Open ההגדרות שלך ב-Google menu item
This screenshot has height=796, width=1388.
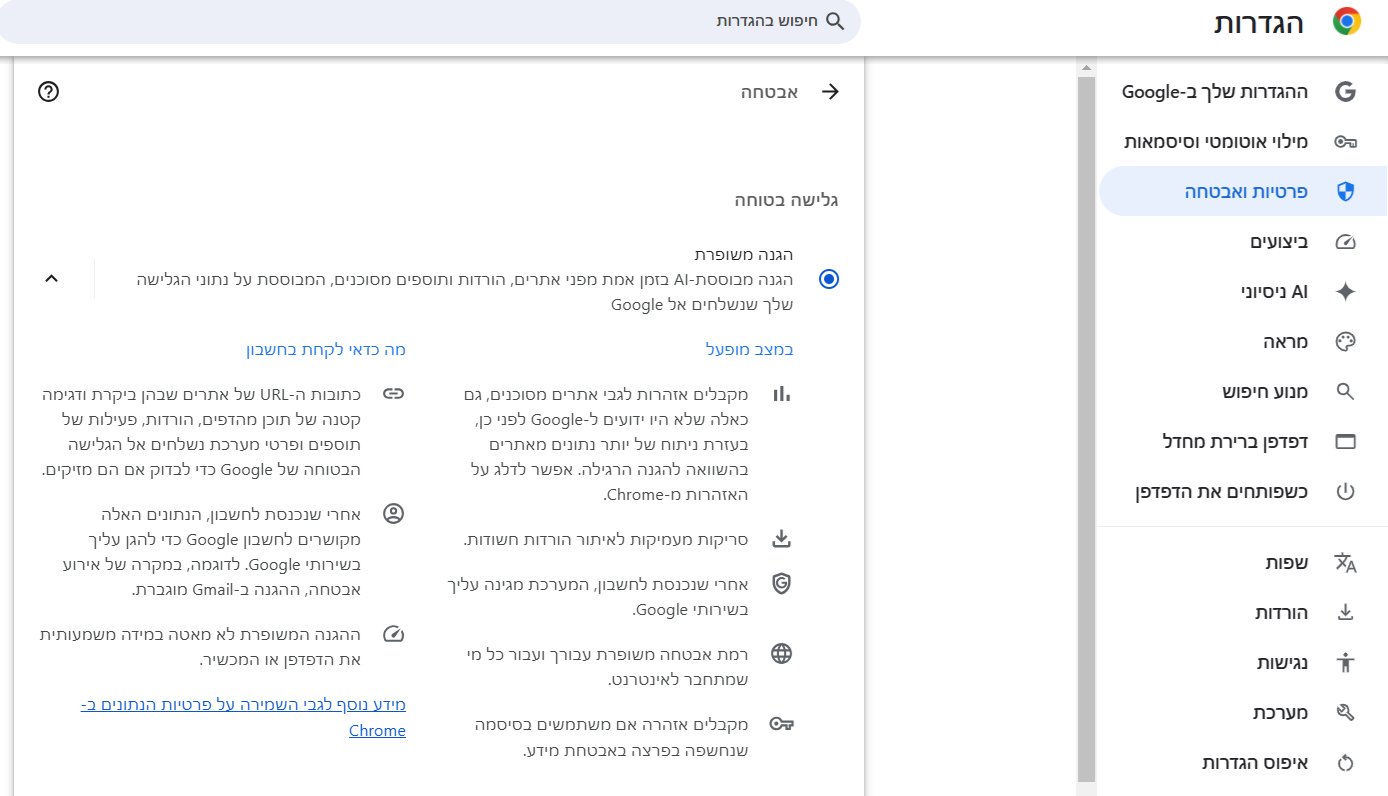[x=1243, y=92]
